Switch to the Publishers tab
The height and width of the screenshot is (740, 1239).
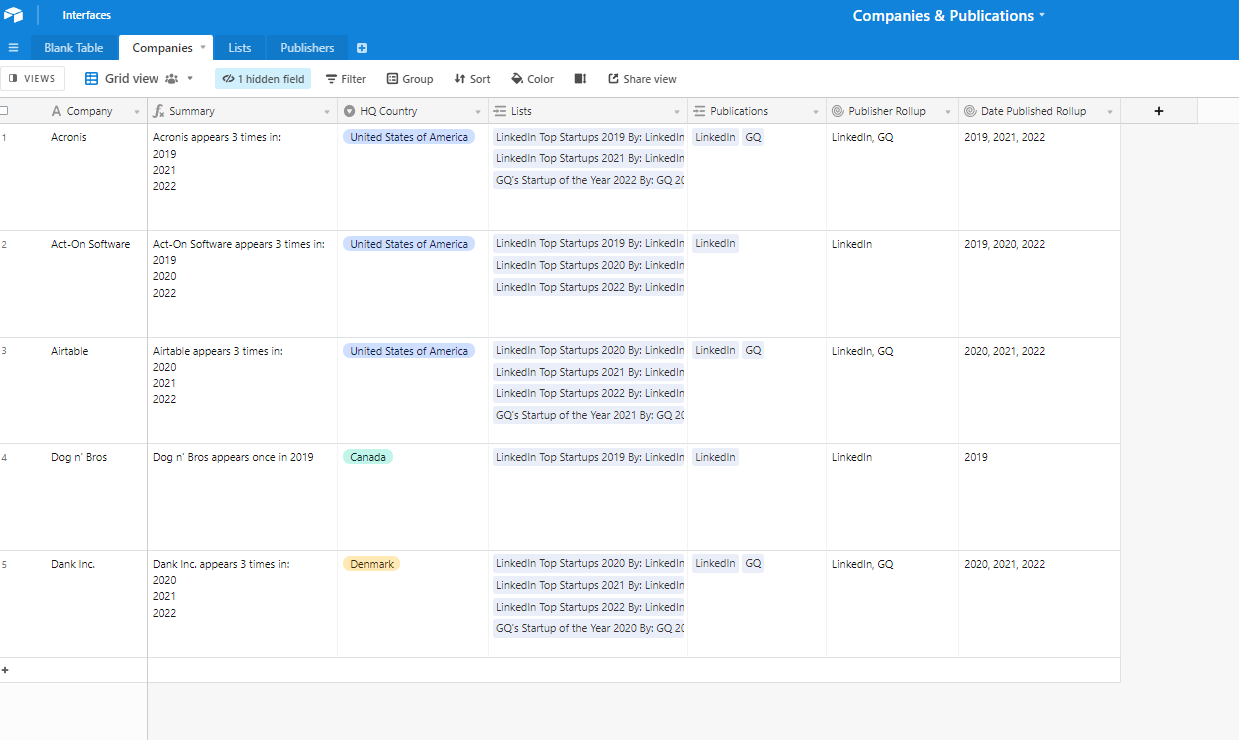click(307, 48)
